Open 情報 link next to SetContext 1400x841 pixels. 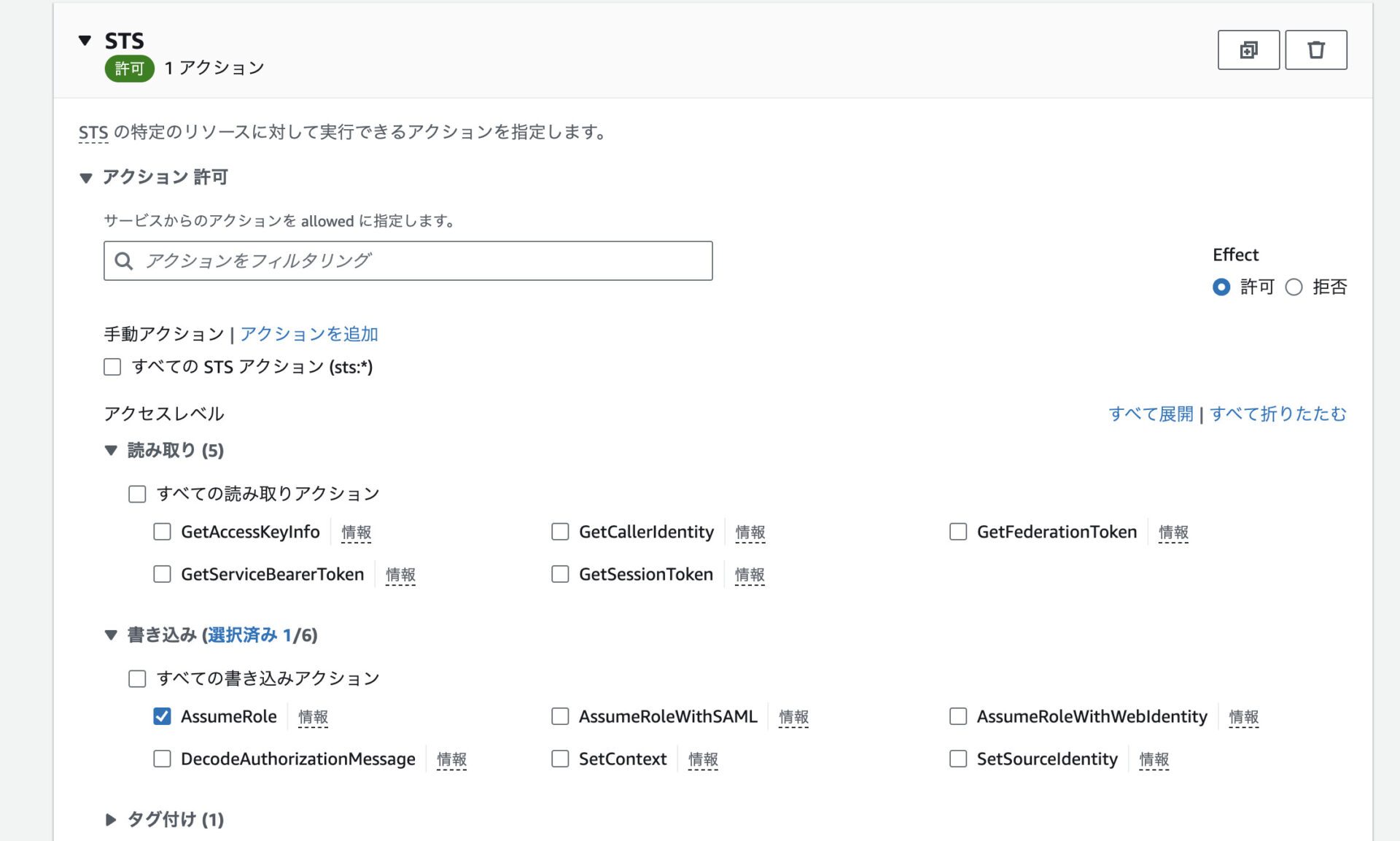[x=703, y=759]
